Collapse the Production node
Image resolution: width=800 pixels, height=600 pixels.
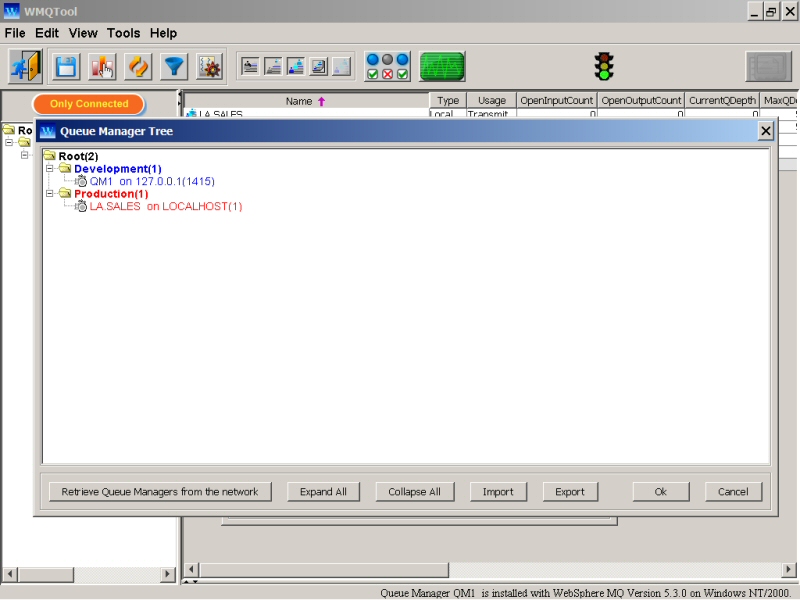click(x=49, y=193)
